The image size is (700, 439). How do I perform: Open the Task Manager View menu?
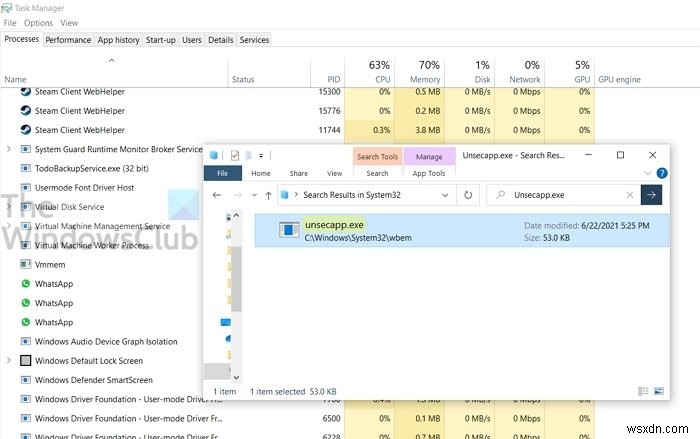[69, 23]
